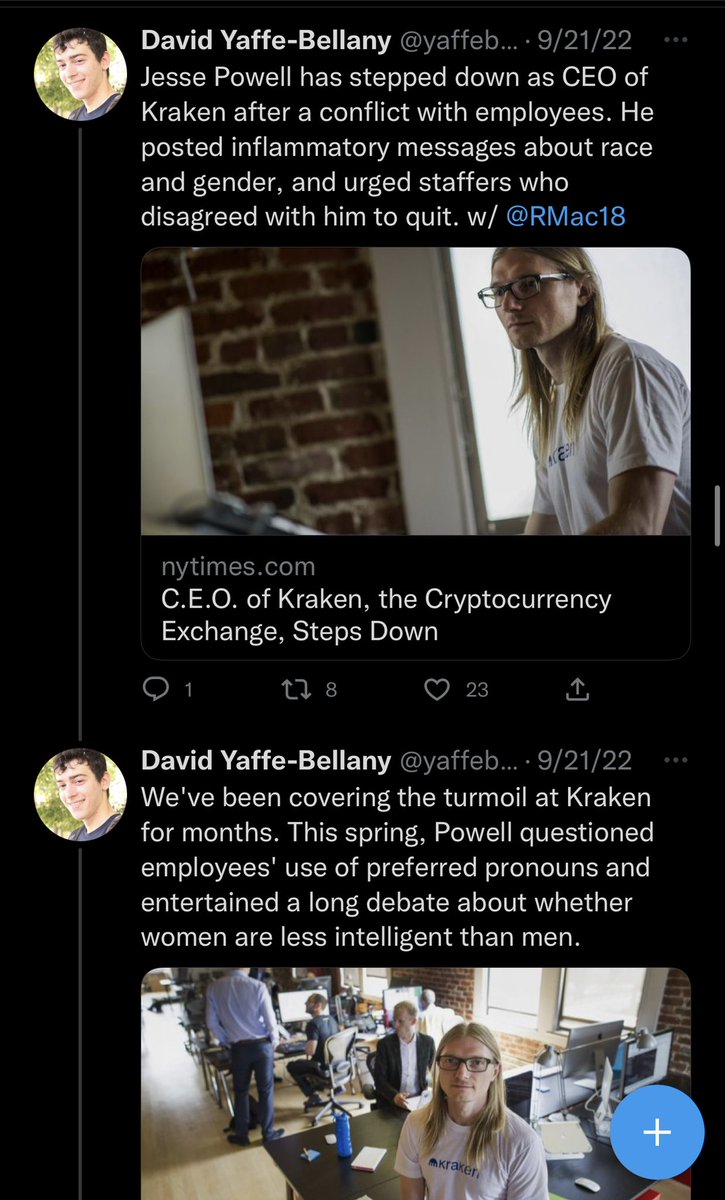Tap first tweet's profile avatar
Image resolution: width=725 pixels, height=1200 pixels.
(80, 74)
